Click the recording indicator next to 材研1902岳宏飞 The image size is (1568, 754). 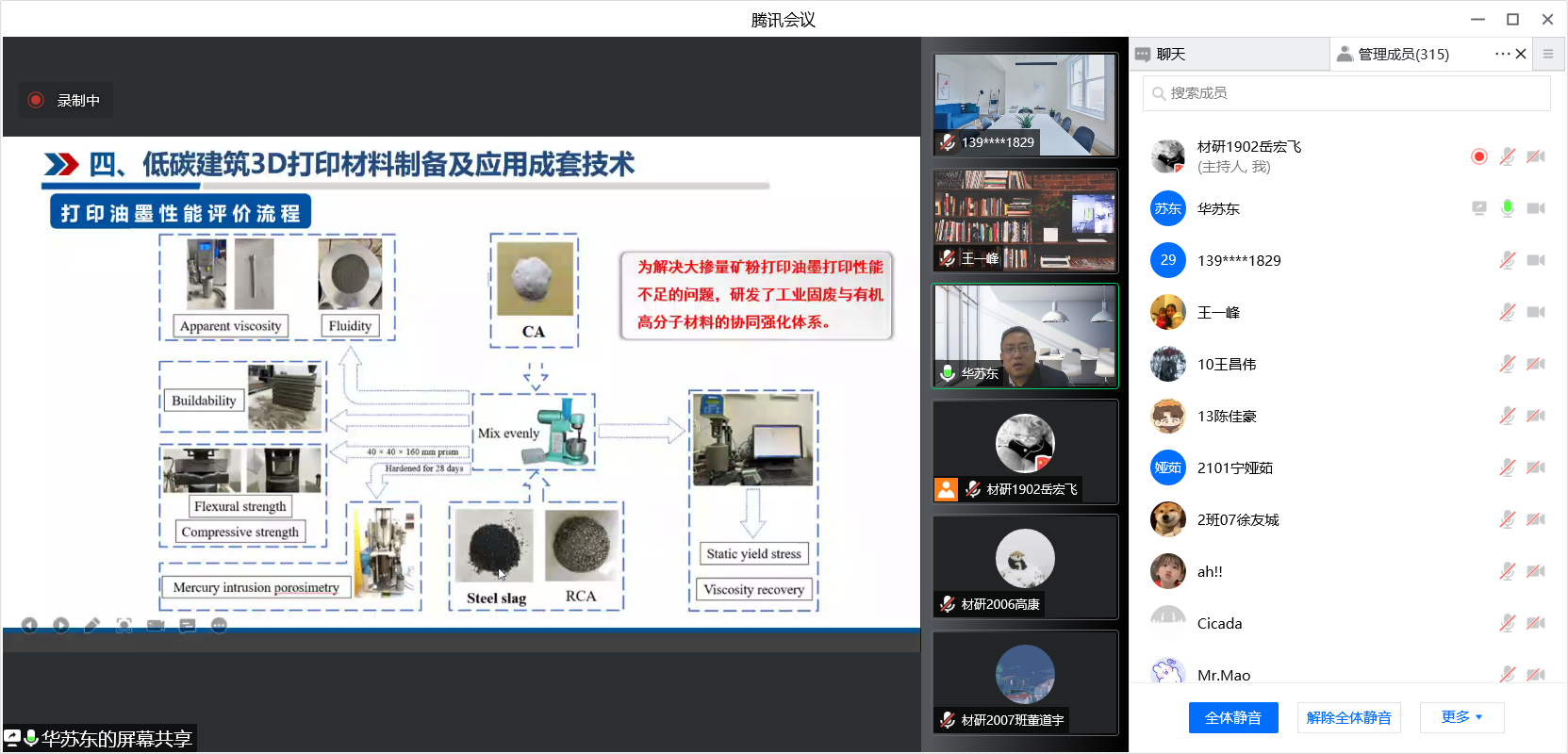pos(1478,156)
